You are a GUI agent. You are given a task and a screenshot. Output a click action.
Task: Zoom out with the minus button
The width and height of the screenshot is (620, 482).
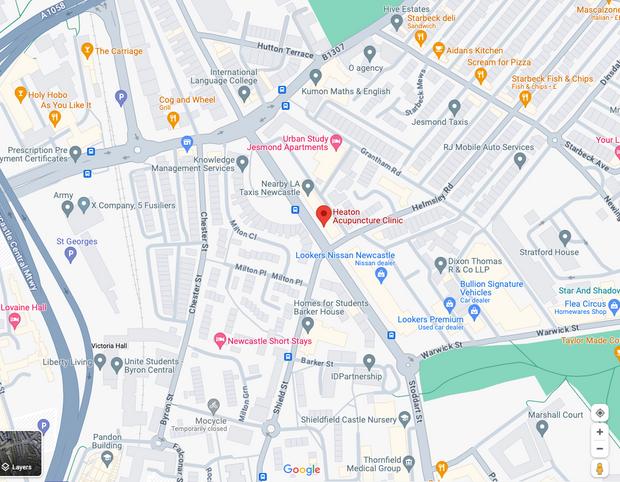(x=599, y=449)
